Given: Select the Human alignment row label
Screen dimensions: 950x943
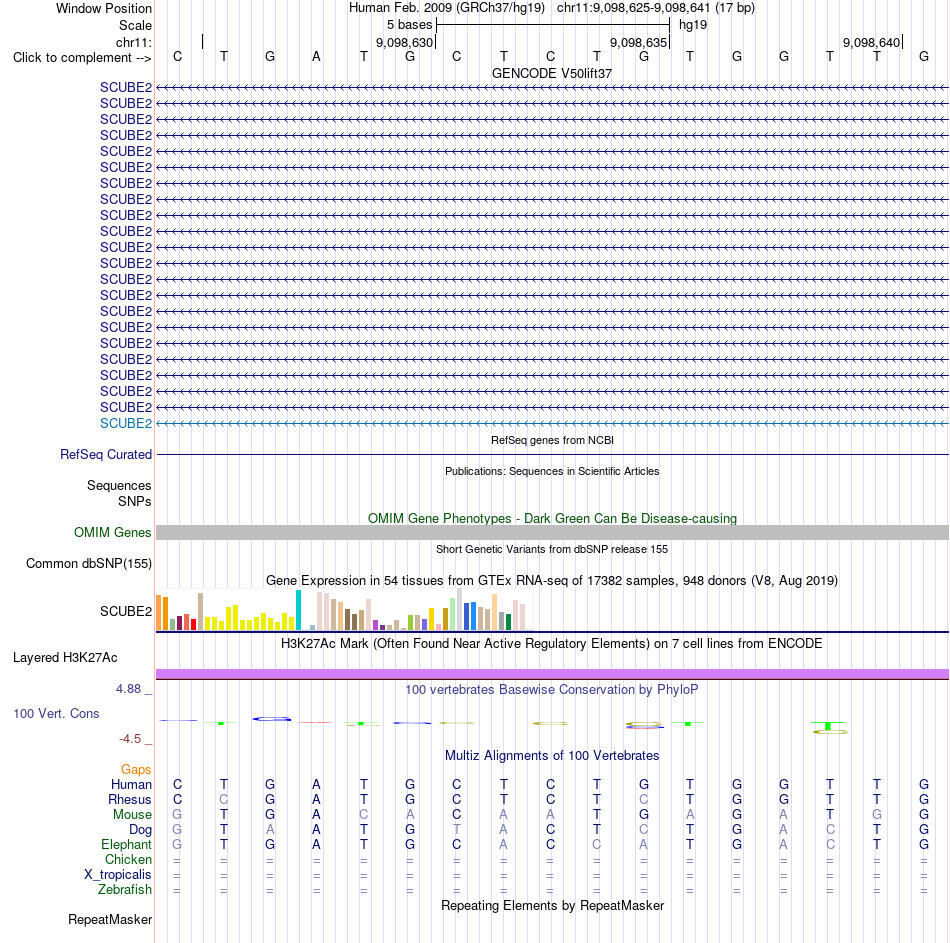Looking at the screenshot, I should (131, 785).
